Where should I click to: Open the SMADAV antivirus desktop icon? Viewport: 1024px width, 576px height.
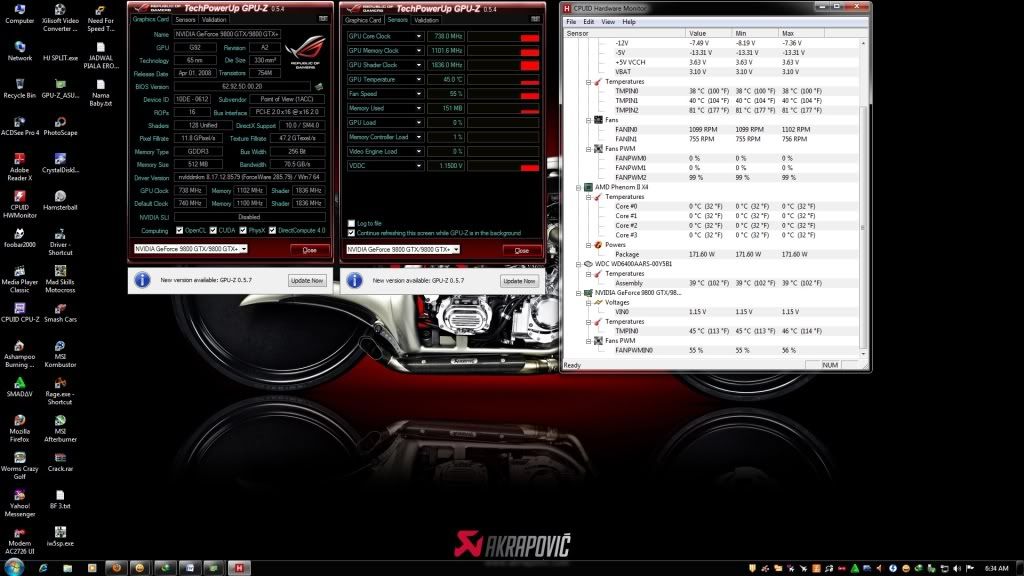pyautogui.click(x=20, y=387)
